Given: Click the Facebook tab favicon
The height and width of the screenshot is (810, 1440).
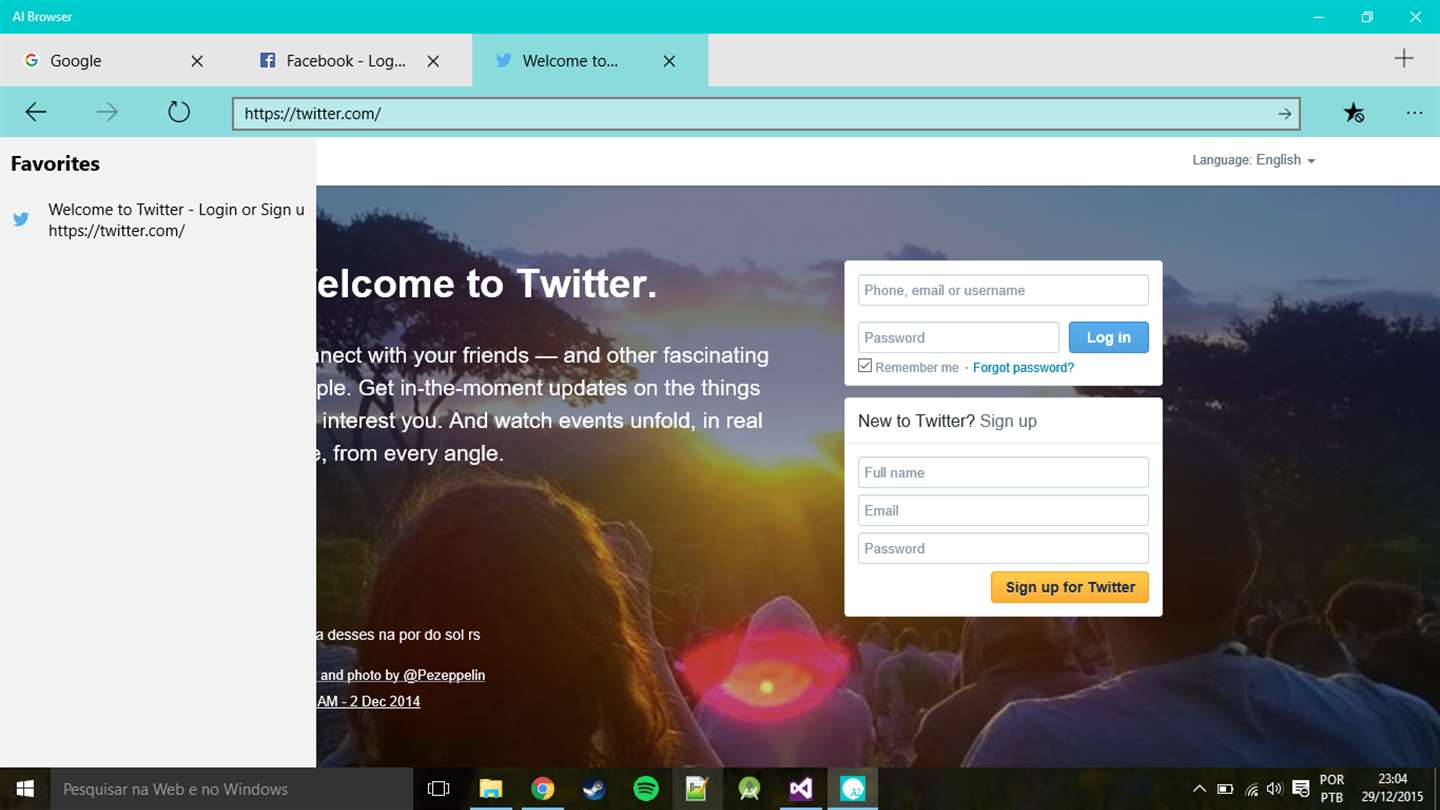Looking at the screenshot, I should coord(267,61).
